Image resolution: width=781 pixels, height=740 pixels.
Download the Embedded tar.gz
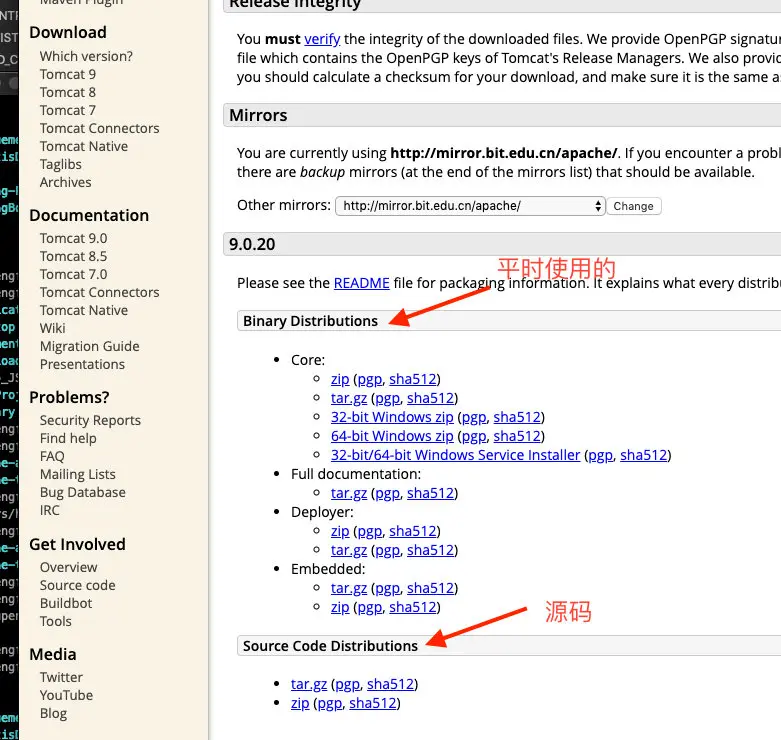(x=349, y=588)
